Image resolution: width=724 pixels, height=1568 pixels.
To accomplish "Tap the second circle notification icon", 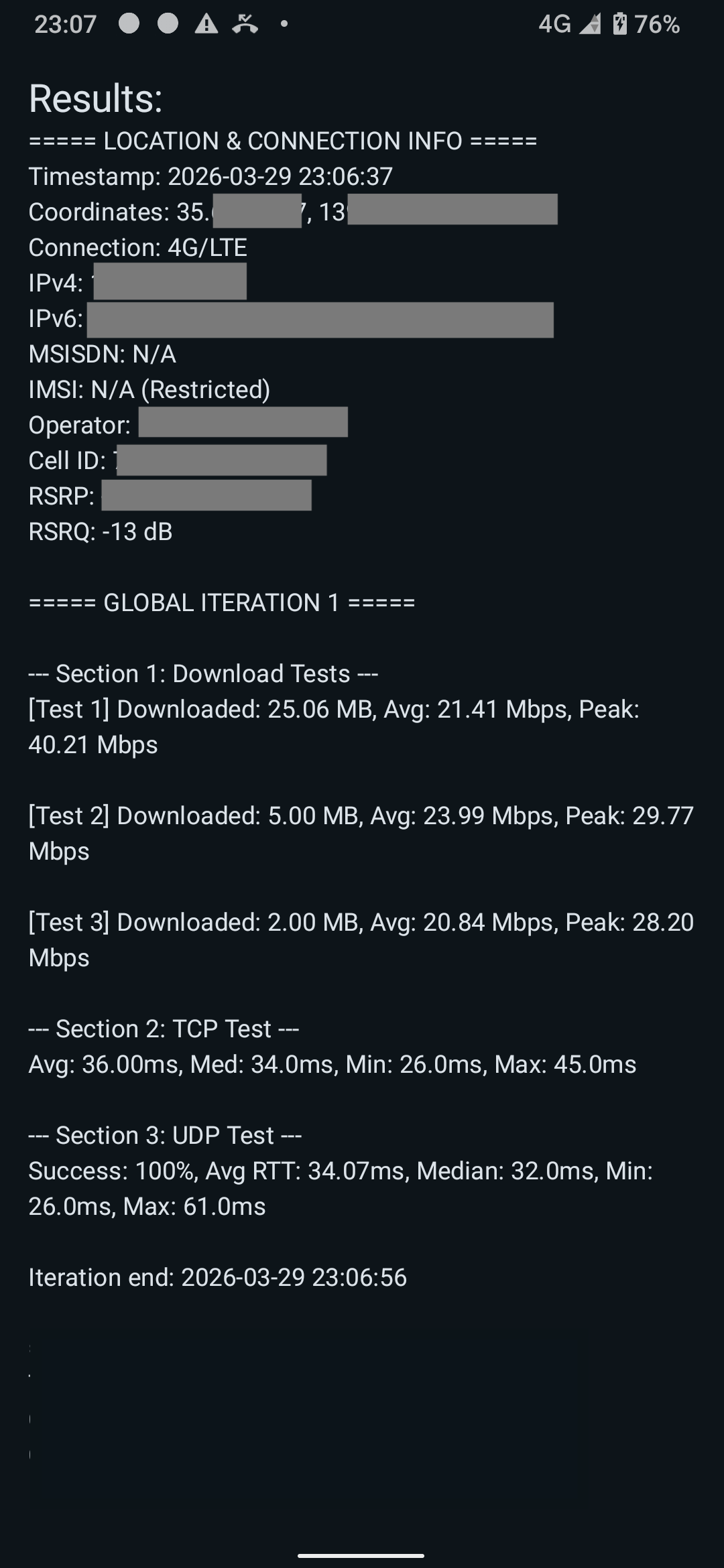I will pyautogui.click(x=168, y=24).
